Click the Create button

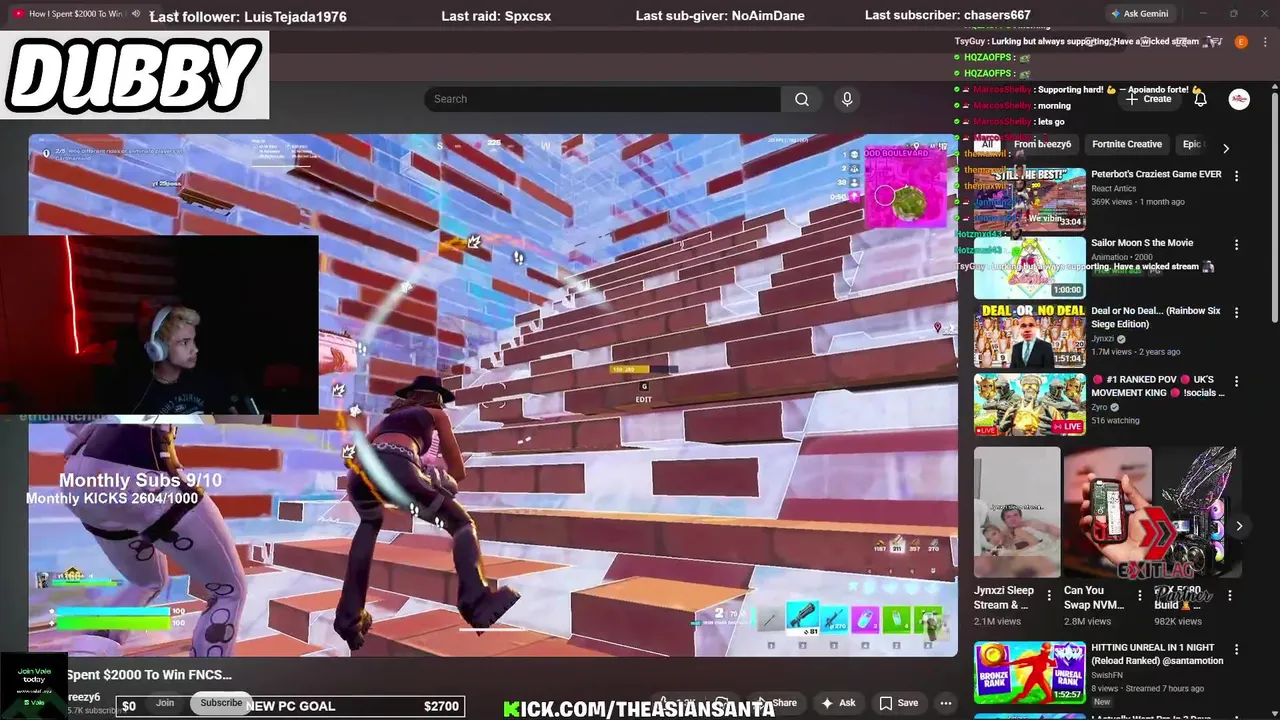click(x=1148, y=99)
